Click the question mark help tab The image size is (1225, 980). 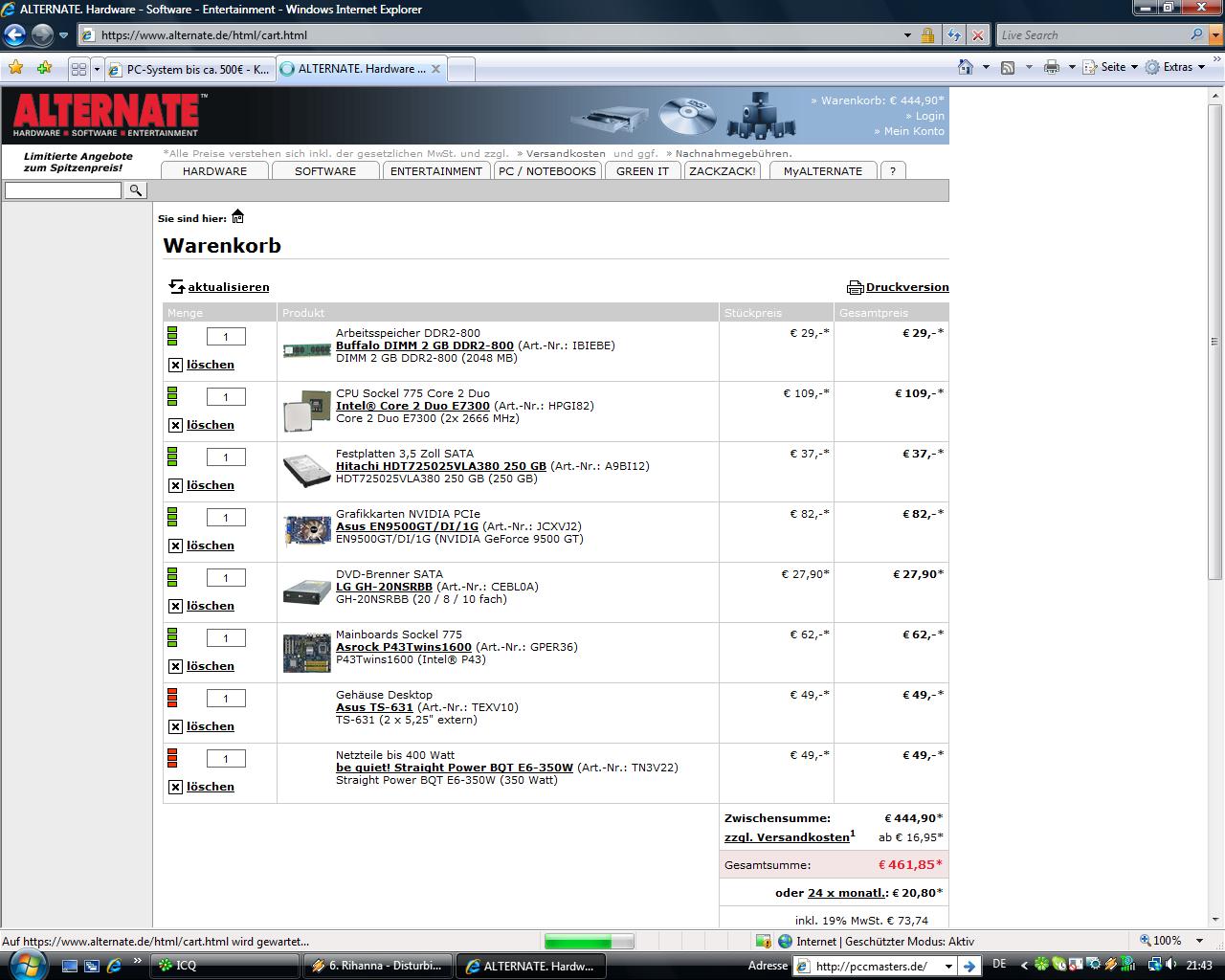[x=893, y=171]
